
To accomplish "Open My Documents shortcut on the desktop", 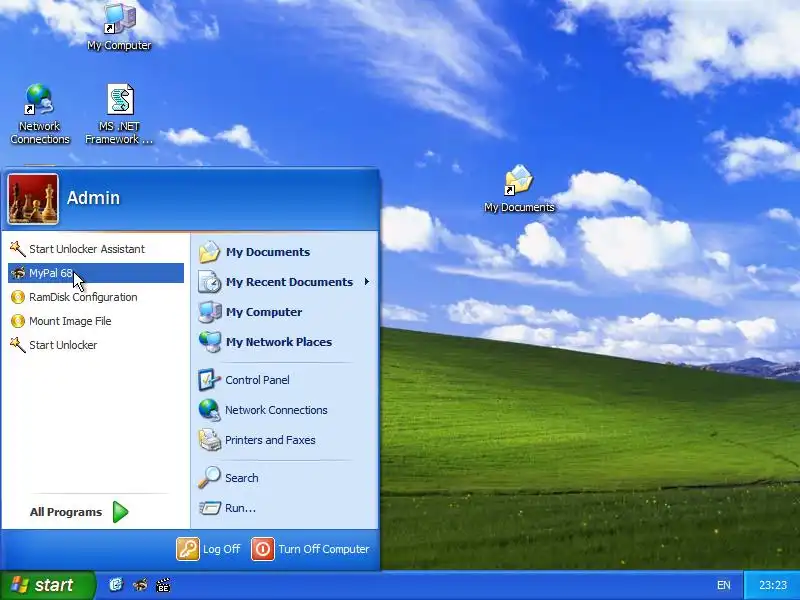I will coord(519,189).
